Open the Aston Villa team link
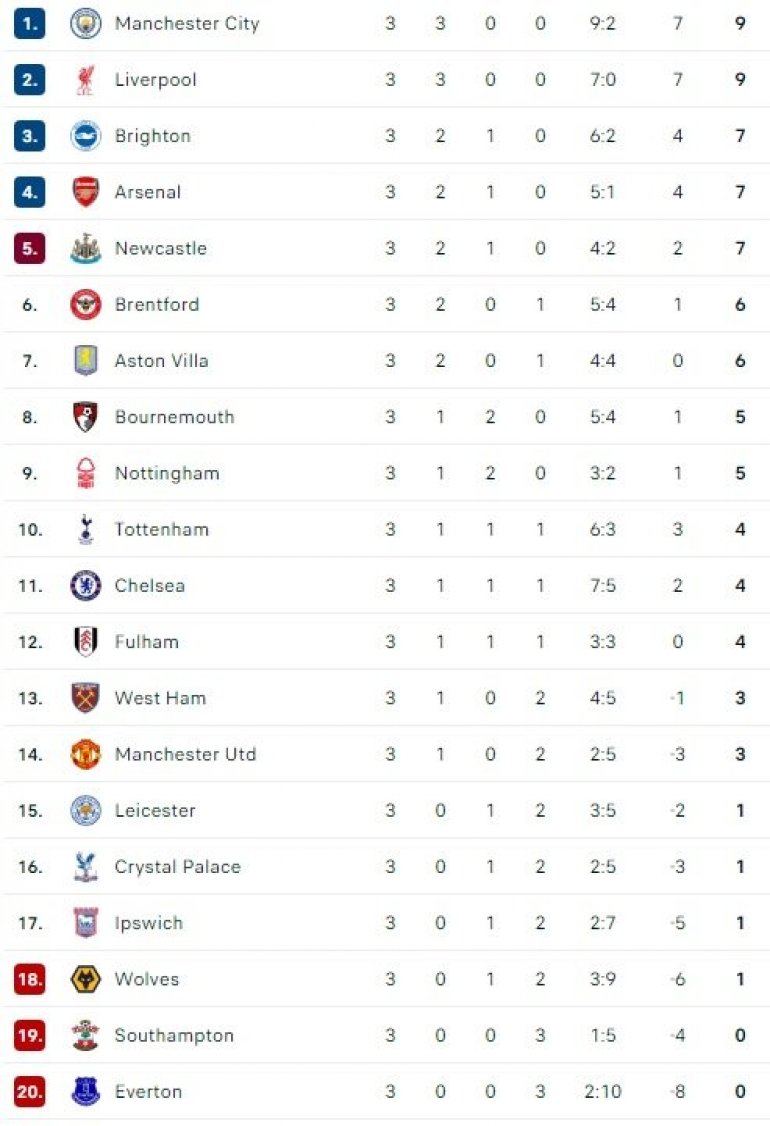 [x=161, y=361]
